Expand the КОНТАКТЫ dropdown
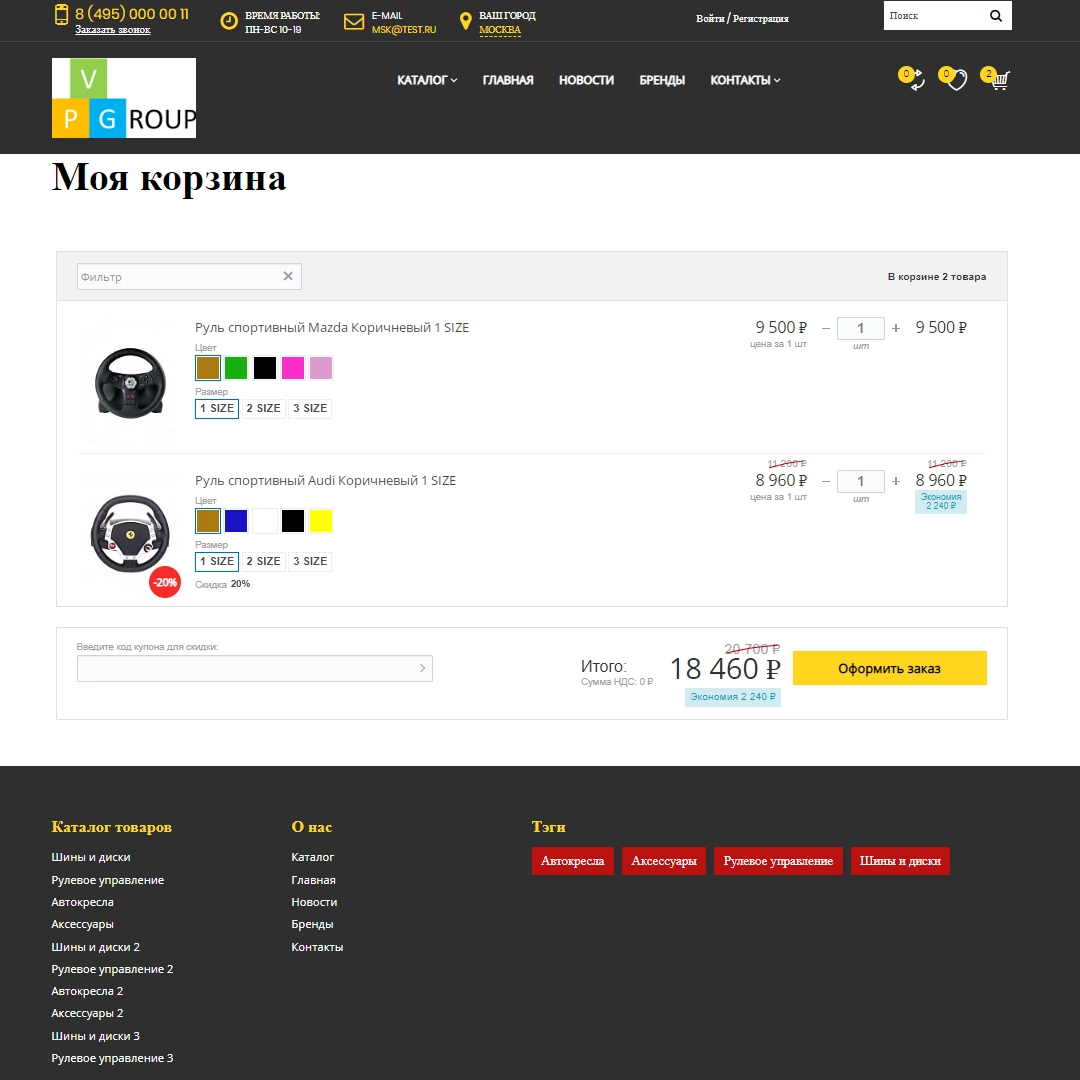1080x1080 pixels. [744, 80]
